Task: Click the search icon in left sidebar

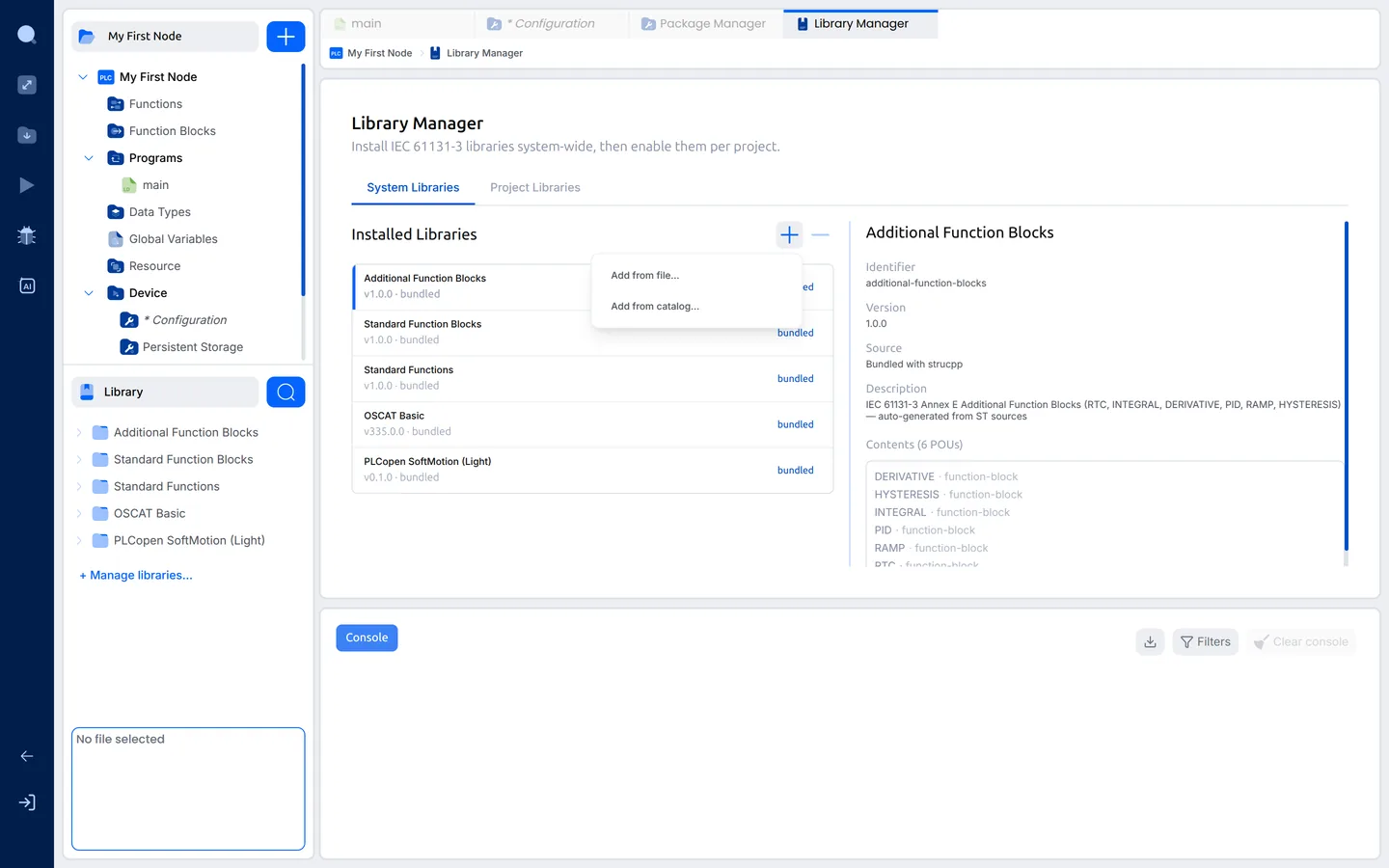Action: tap(27, 36)
